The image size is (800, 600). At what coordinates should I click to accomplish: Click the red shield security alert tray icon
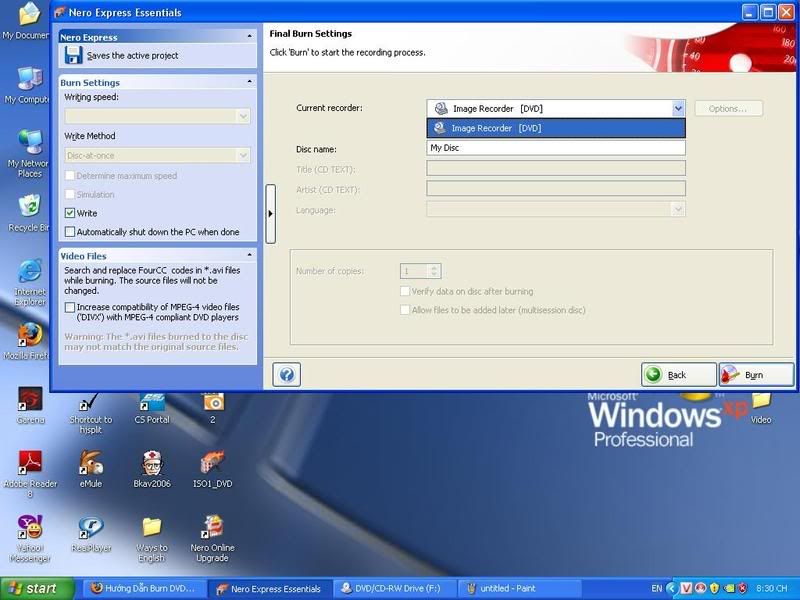(x=743, y=588)
